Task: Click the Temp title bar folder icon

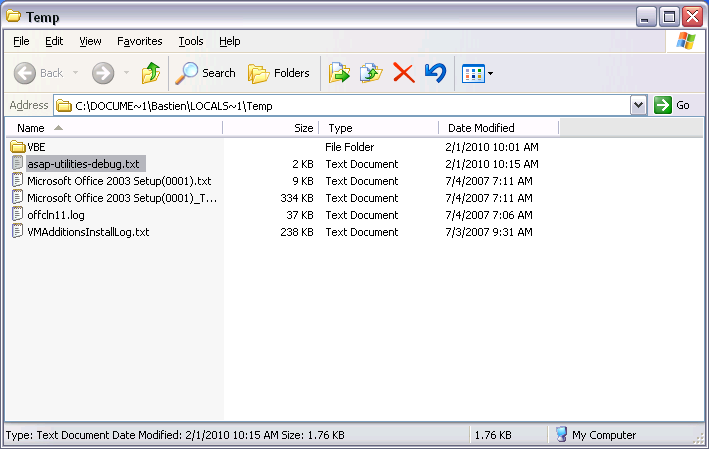Action: pyautogui.click(x=14, y=17)
